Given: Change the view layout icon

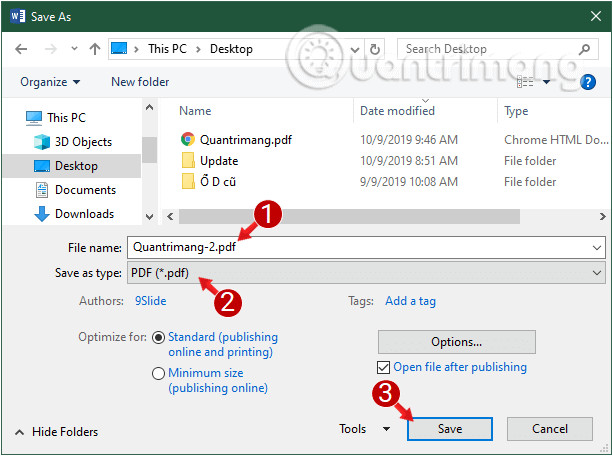Looking at the screenshot, I should pos(525,82).
